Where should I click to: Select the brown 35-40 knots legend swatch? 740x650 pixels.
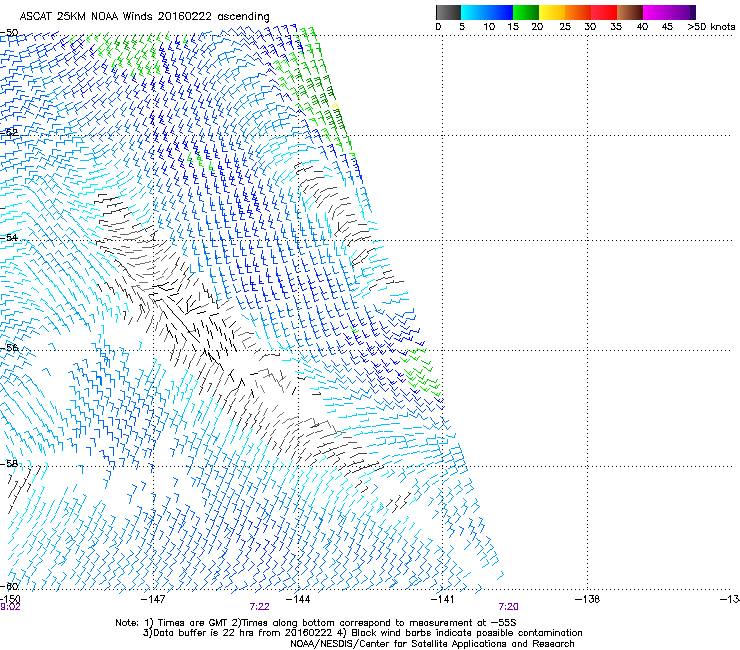click(630, 12)
